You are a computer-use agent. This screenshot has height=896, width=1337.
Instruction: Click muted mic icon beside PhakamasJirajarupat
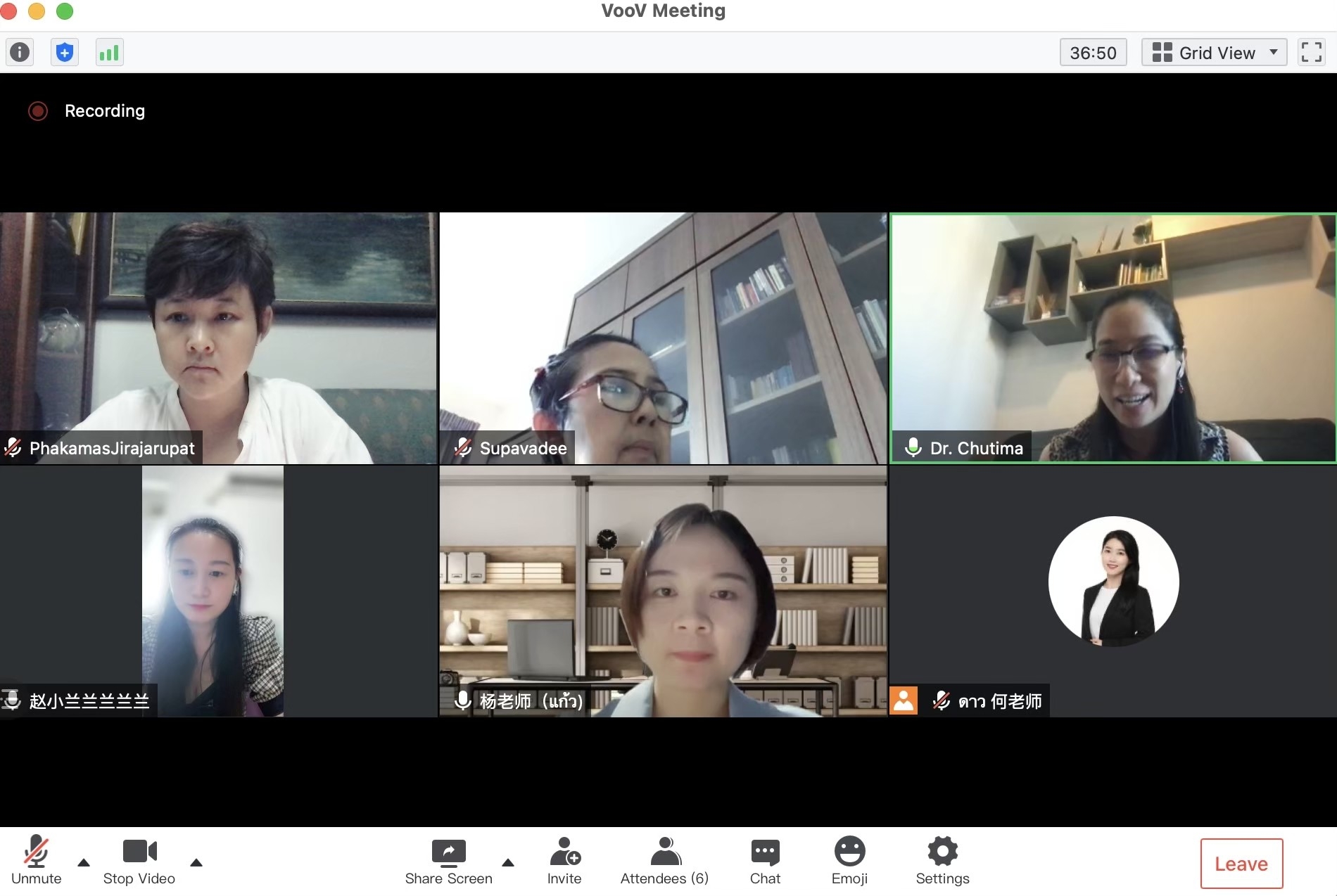(13, 447)
